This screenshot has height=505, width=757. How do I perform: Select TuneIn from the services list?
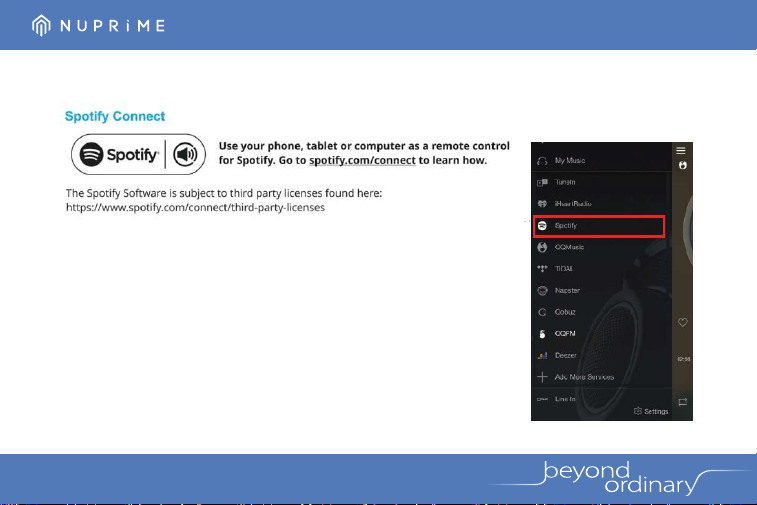[602, 182]
